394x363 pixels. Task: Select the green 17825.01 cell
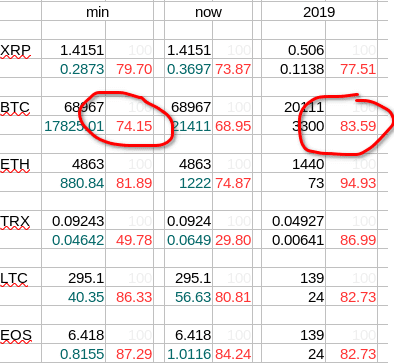[74, 126]
